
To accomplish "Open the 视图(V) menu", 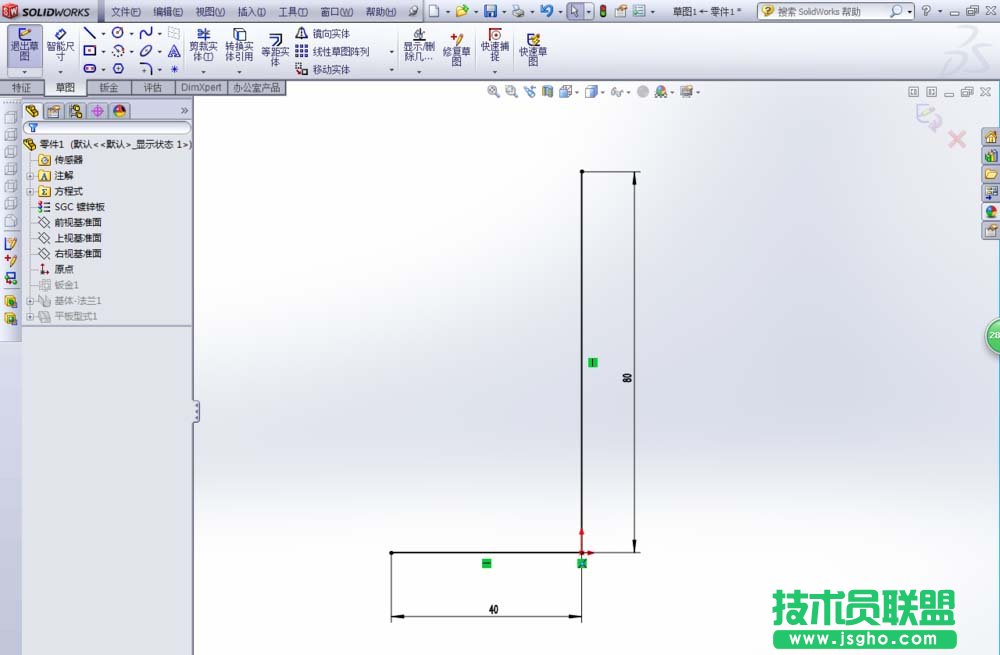I will (x=210, y=11).
